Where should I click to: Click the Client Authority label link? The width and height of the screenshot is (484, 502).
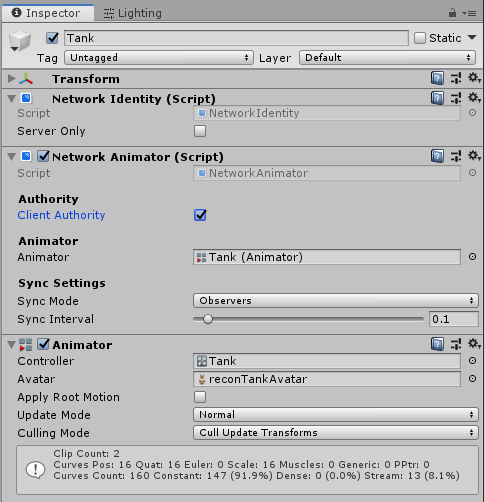61,215
